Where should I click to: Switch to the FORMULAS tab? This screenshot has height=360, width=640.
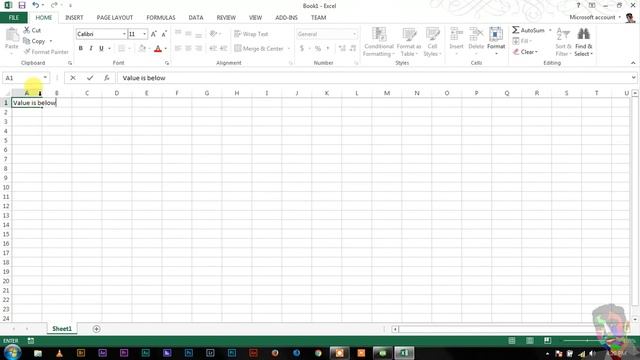coord(161,18)
